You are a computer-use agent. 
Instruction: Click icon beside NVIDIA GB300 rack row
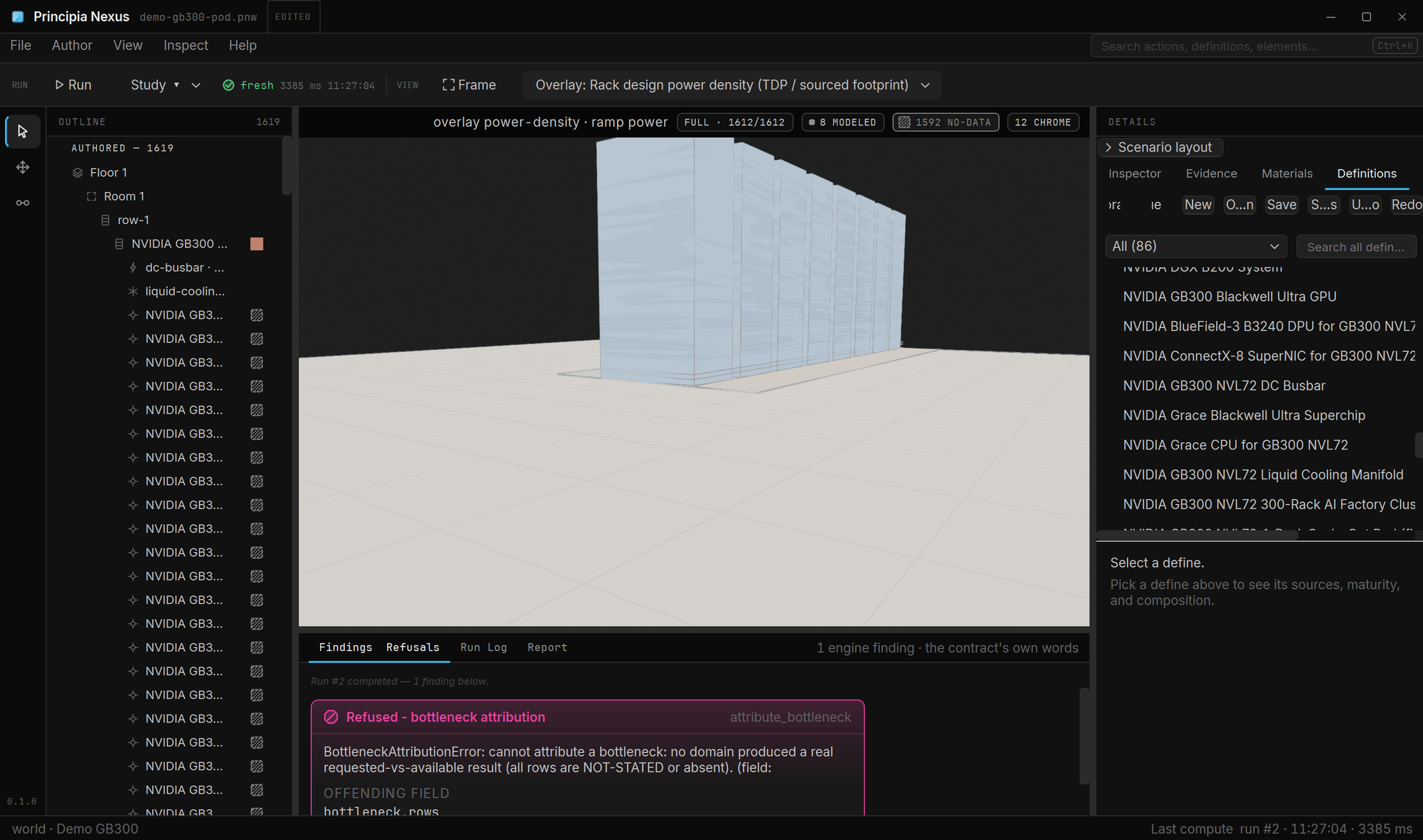click(119, 244)
